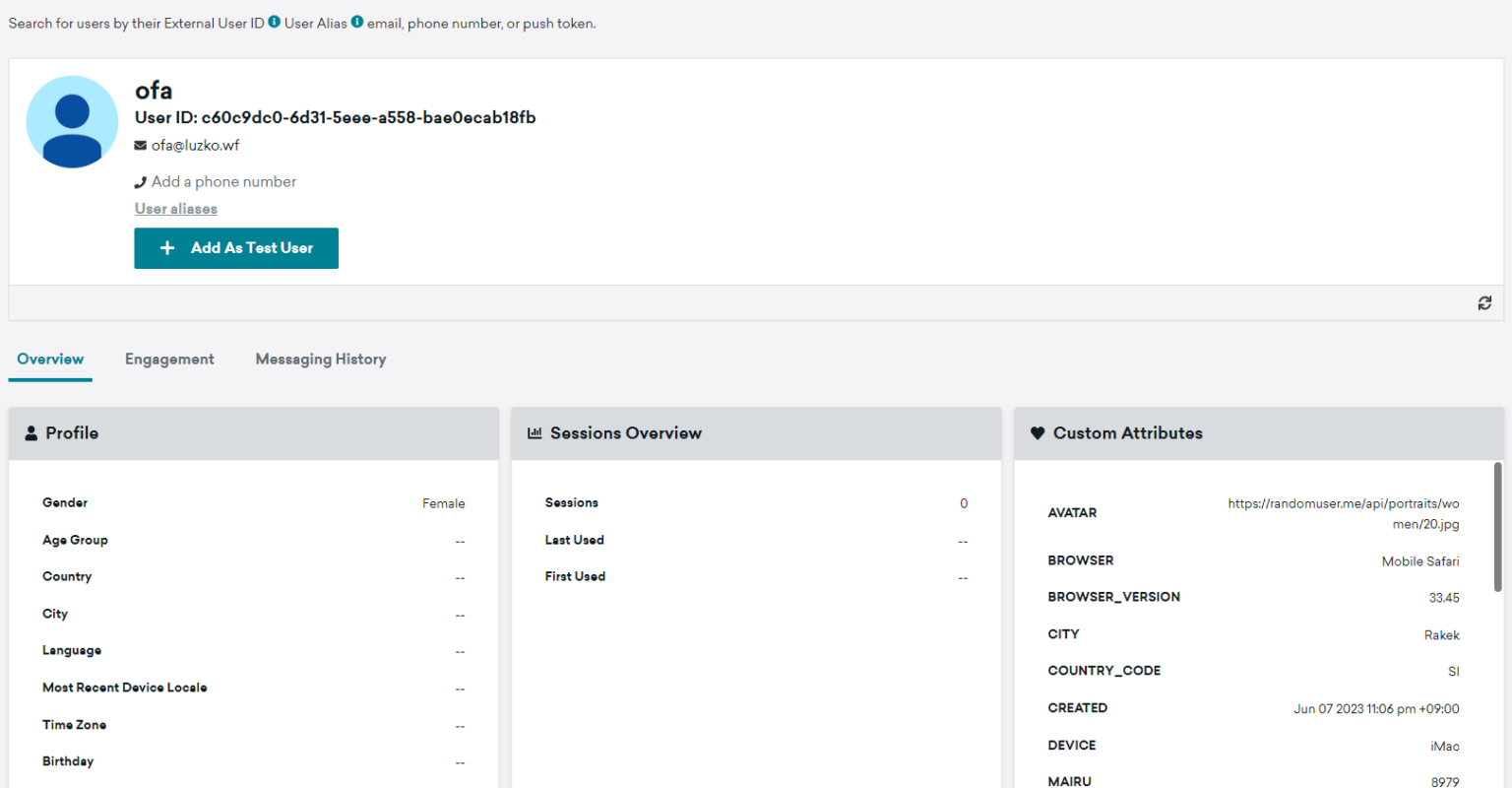Select the email address ofa@luzko.wf
This screenshot has height=788, width=1512.
[194, 145]
